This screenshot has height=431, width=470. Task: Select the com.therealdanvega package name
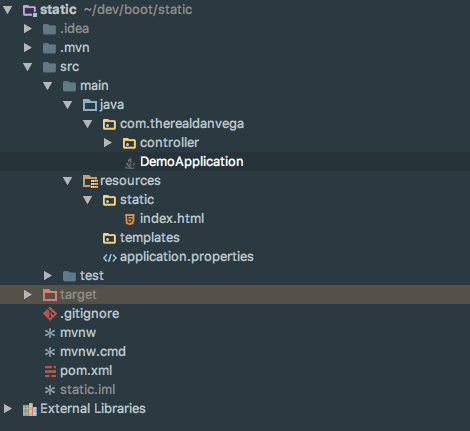[182, 124]
